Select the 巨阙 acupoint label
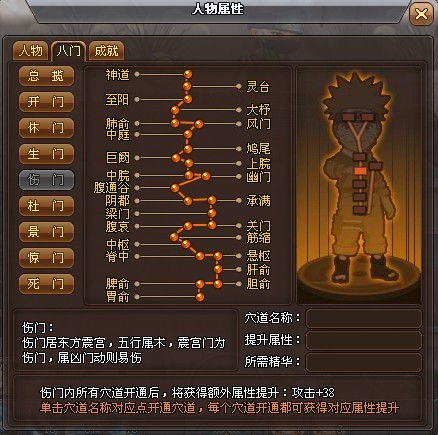 click(x=117, y=157)
